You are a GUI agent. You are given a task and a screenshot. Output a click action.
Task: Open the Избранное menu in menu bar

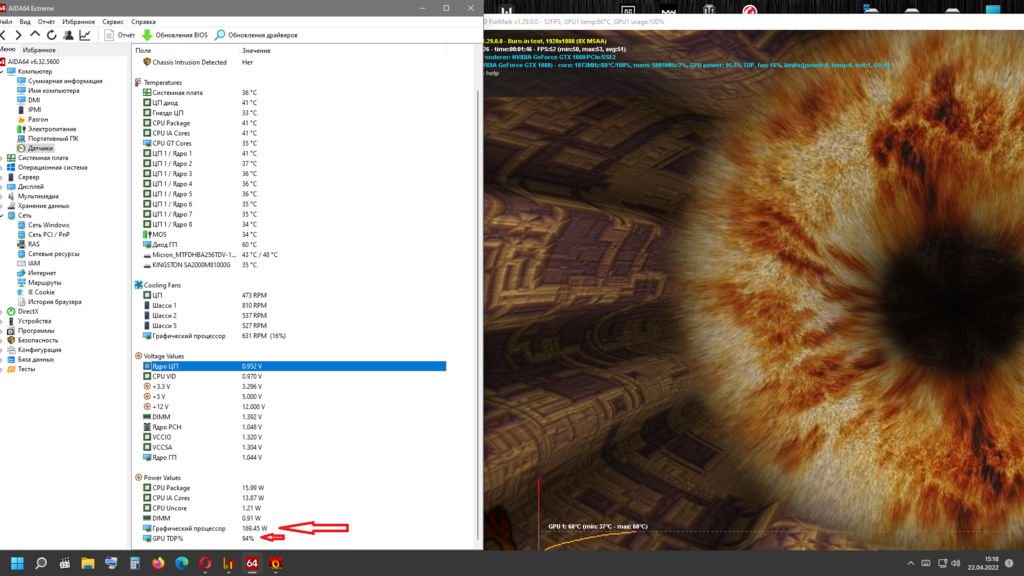pos(78,22)
